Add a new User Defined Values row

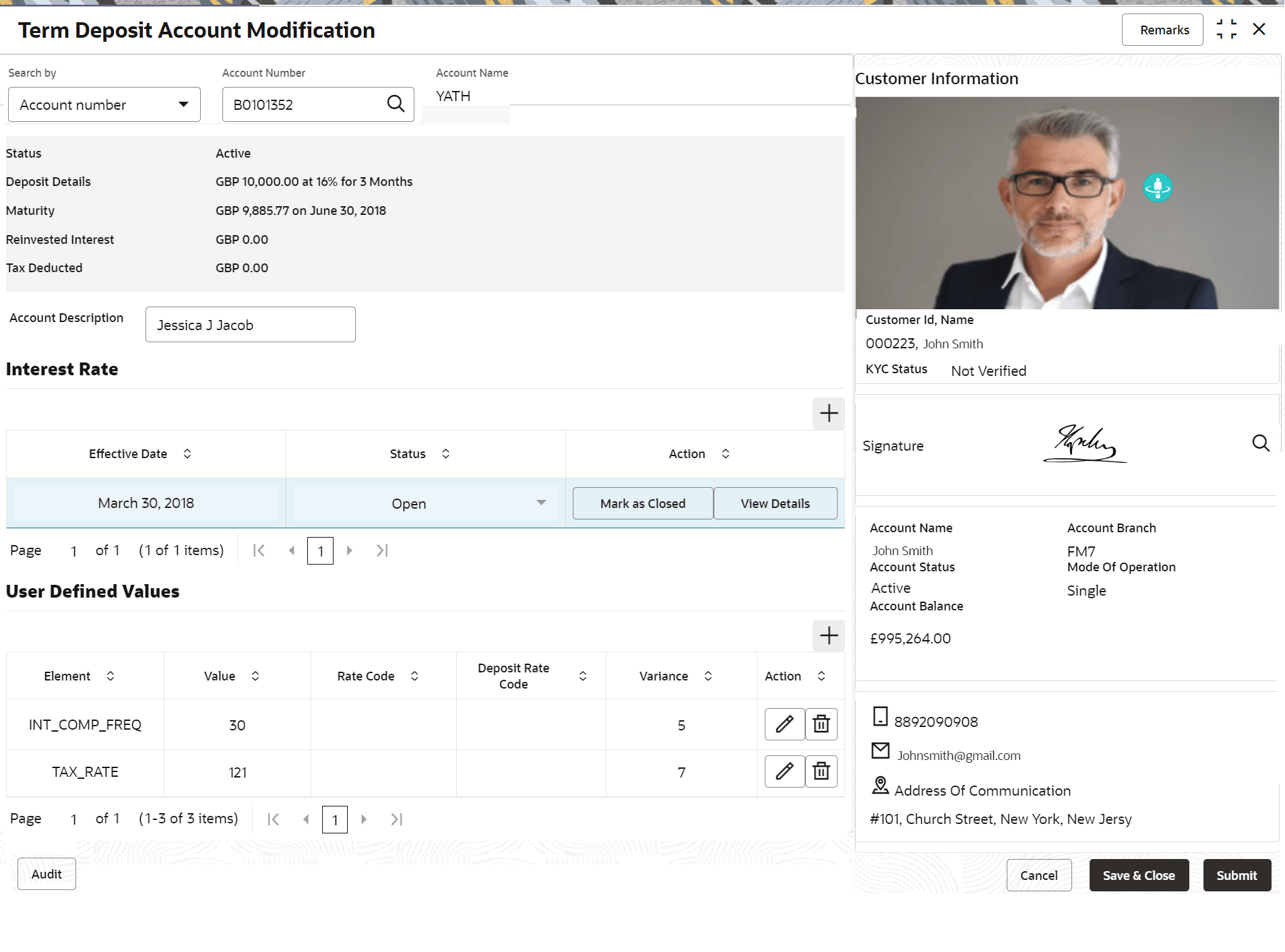[828, 635]
